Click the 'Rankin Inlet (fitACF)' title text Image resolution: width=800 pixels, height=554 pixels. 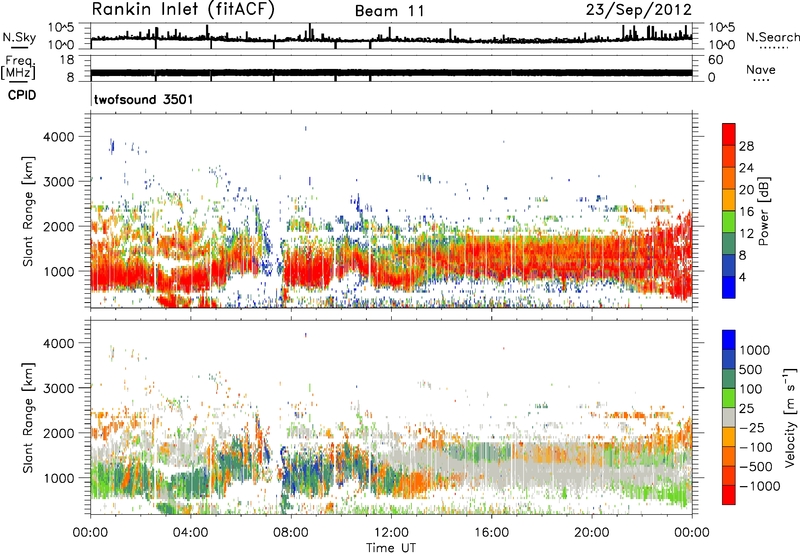(183, 10)
